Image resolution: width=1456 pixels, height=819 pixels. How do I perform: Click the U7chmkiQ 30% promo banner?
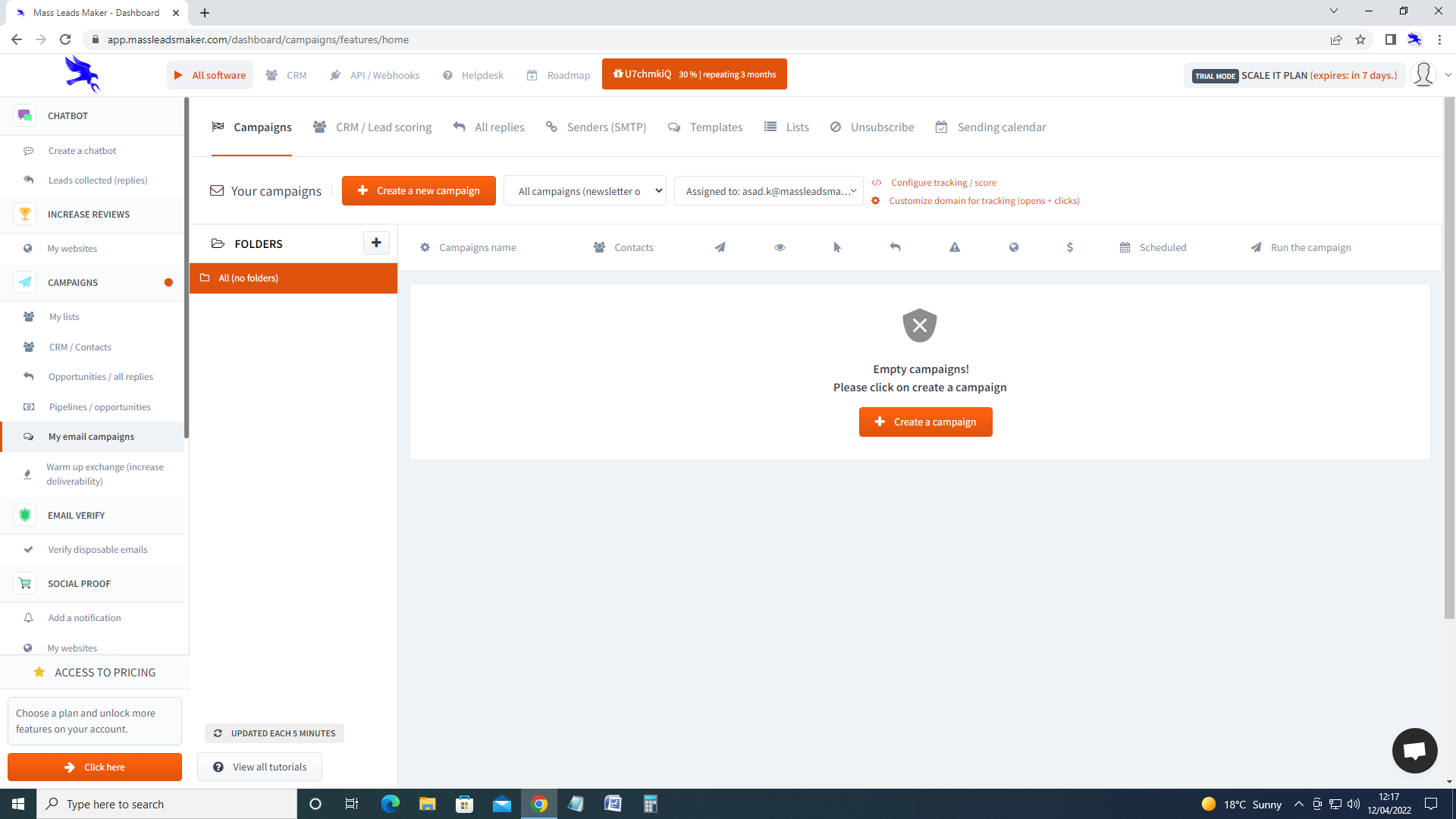coord(694,74)
